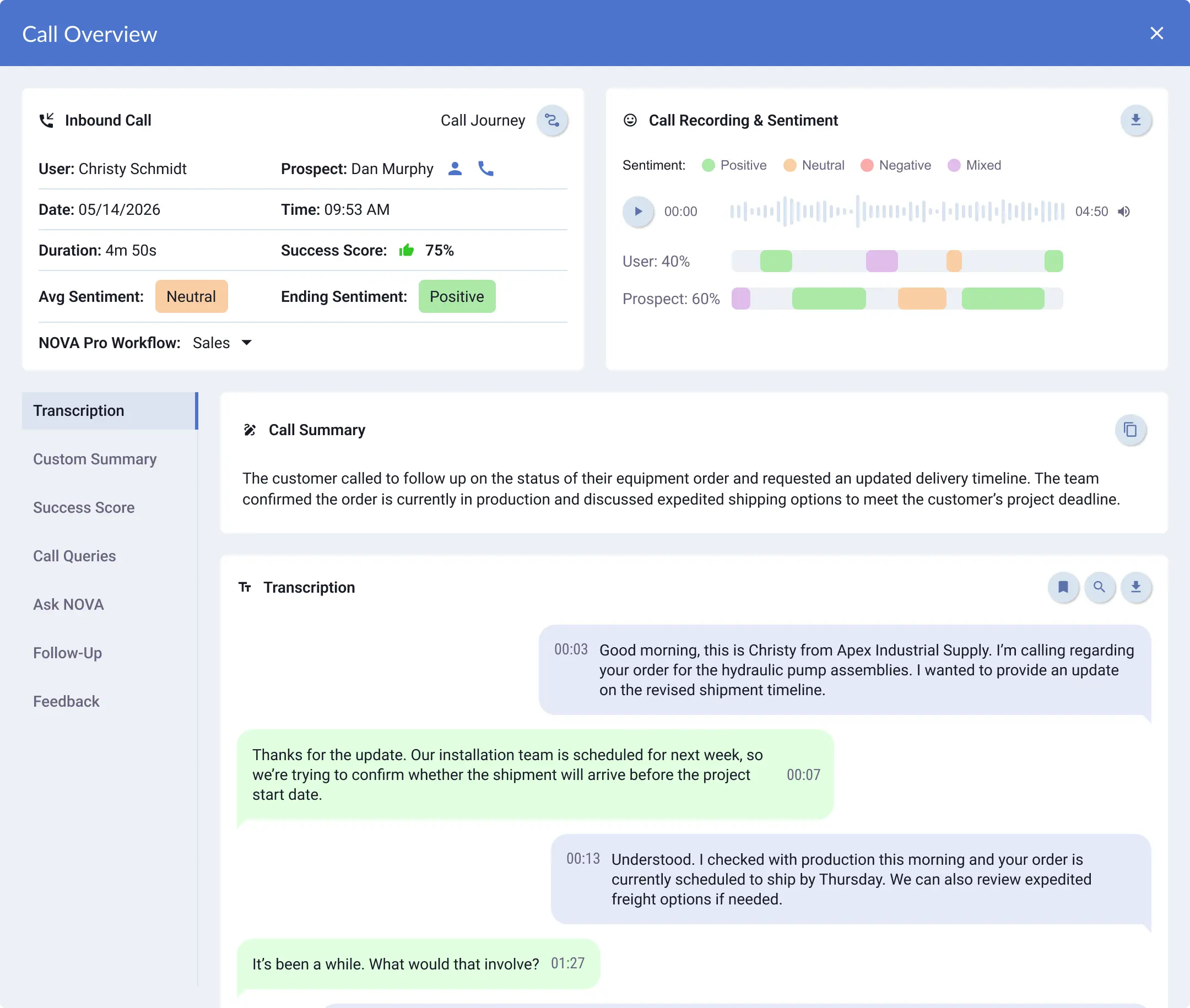Click the Prospect name Dan Murphy
Screen dimensions: 1190x1008
tap(392, 169)
